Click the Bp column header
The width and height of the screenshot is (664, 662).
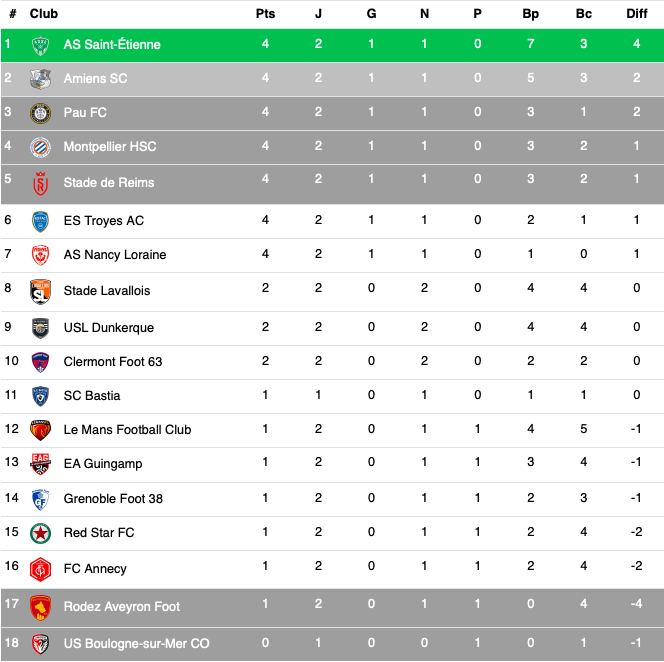click(531, 14)
